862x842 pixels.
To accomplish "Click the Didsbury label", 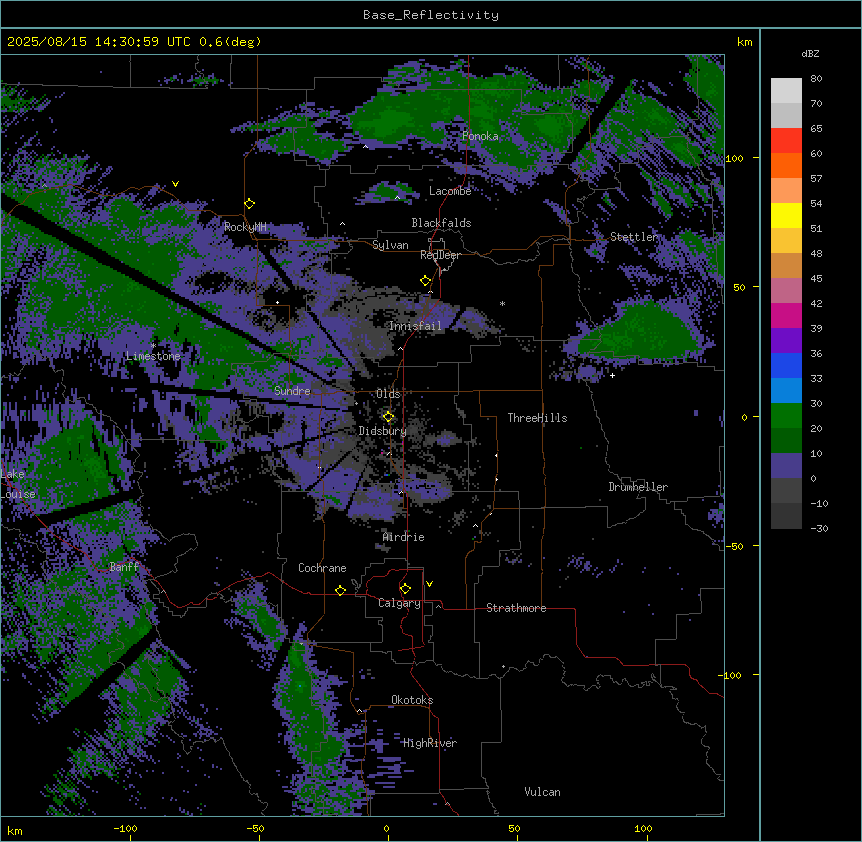I will 382,431.
